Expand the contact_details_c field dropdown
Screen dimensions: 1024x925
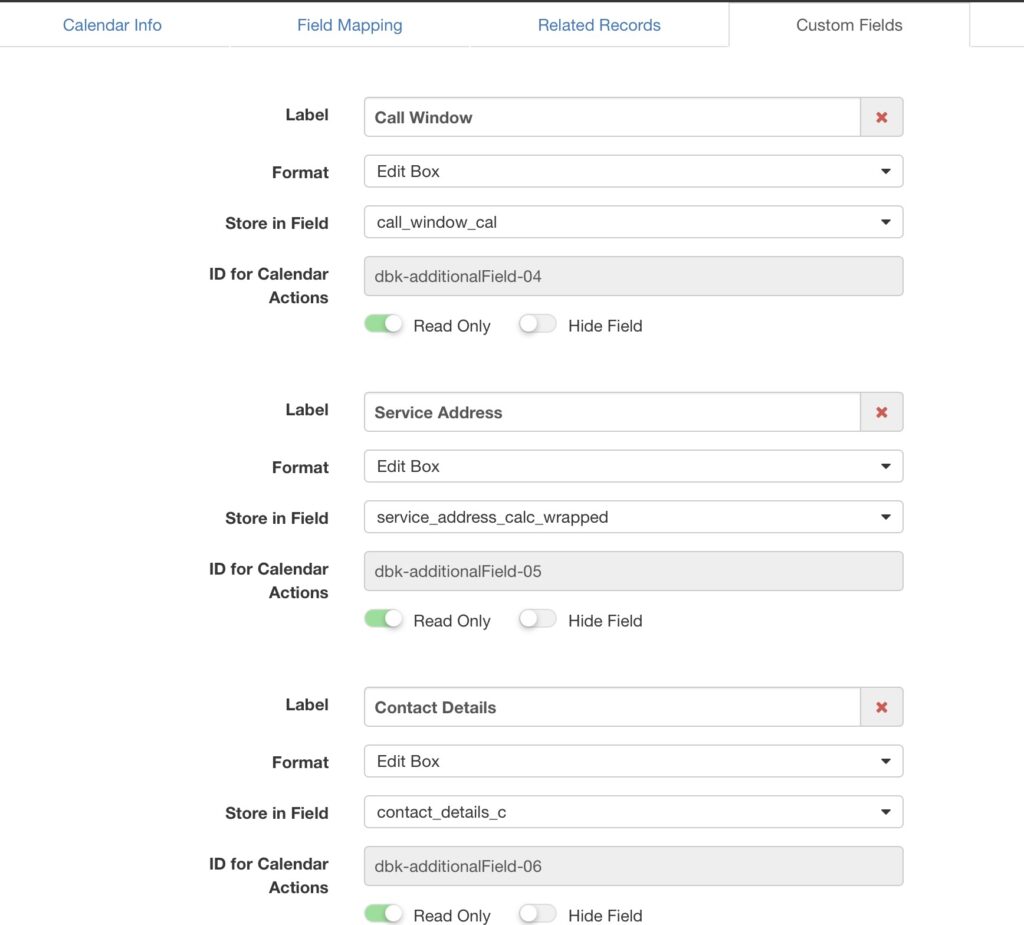tap(633, 812)
